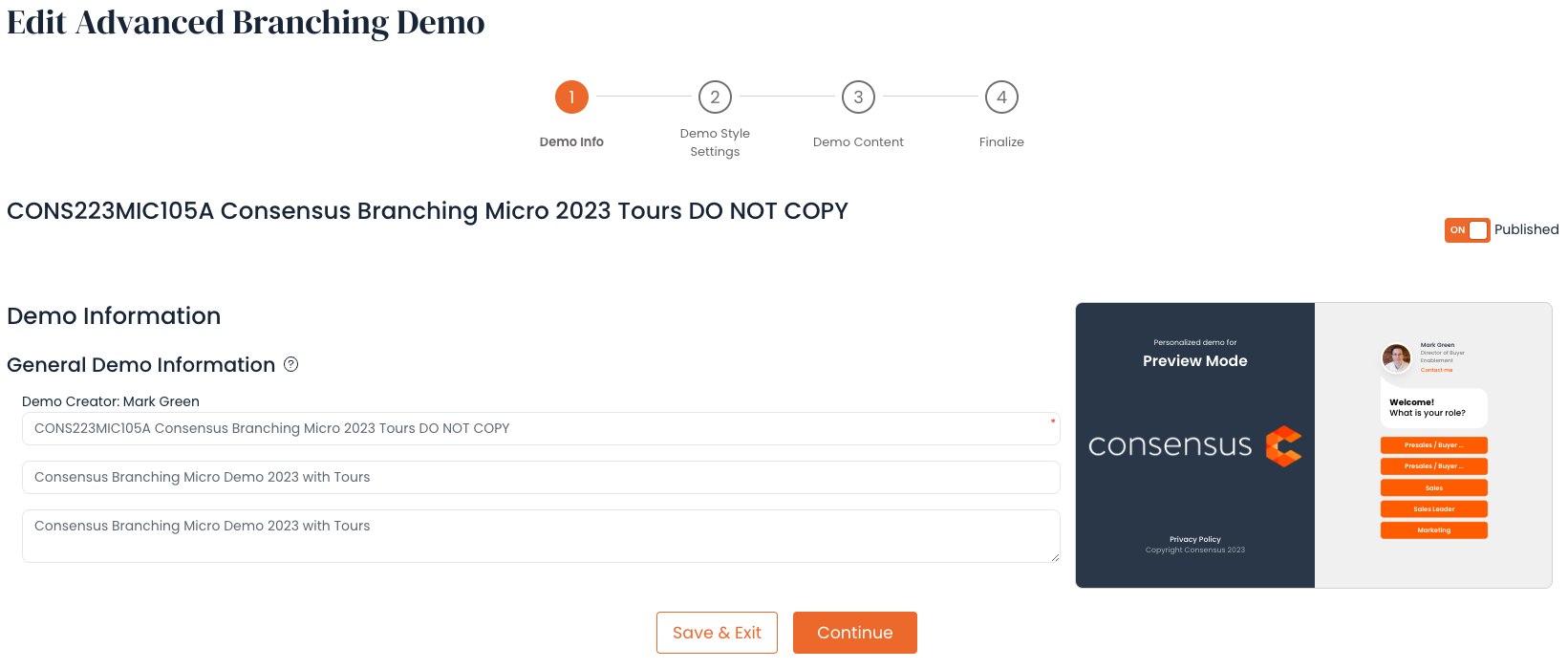
Task: Click the multi-line description textarea
Action: (x=541, y=536)
